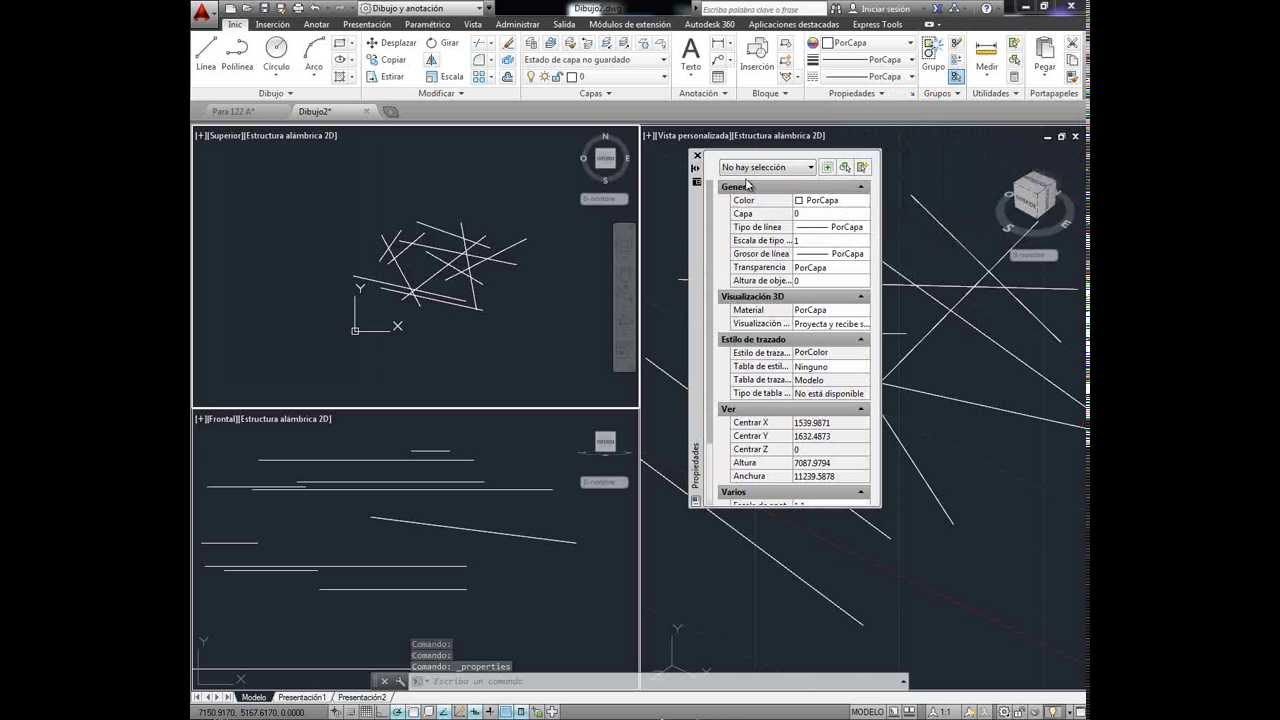
Task: Click the print icon in quick access toolbar
Action: click(x=298, y=8)
